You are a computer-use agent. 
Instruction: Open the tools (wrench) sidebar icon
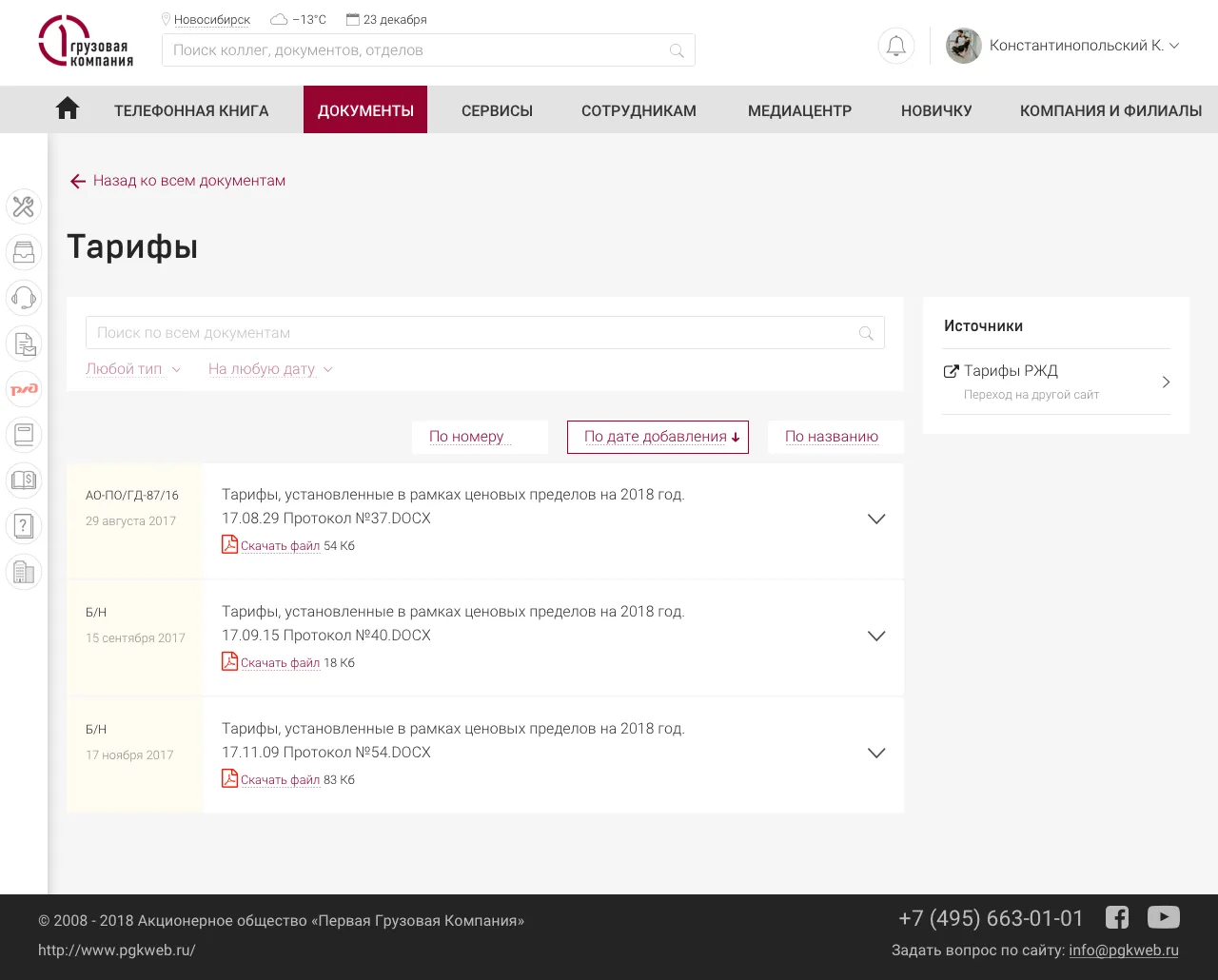(24, 206)
